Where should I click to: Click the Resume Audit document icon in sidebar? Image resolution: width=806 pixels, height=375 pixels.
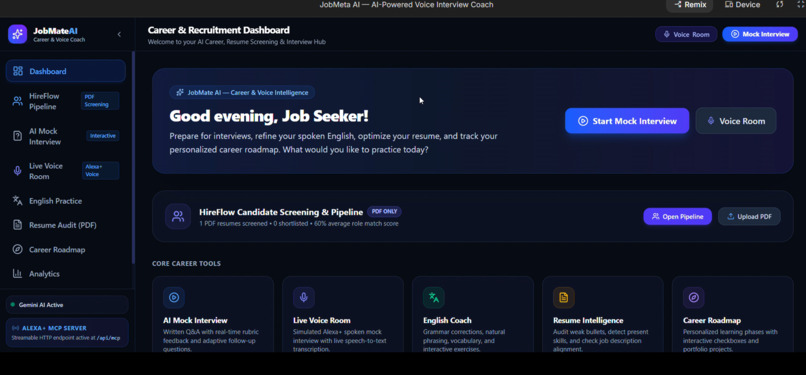coord(17,225)
